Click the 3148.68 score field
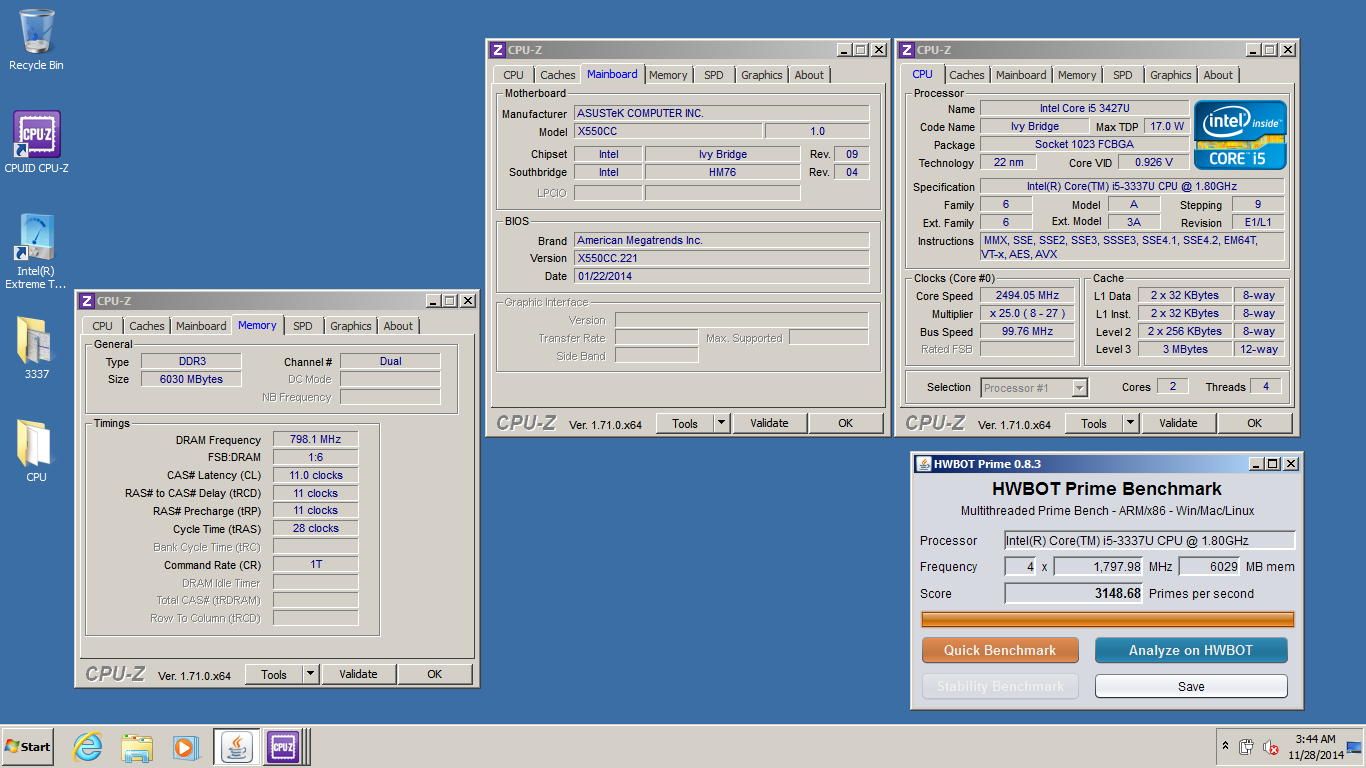The image size is (1366, 768). pyautogui.click(x=1074, y=594)
